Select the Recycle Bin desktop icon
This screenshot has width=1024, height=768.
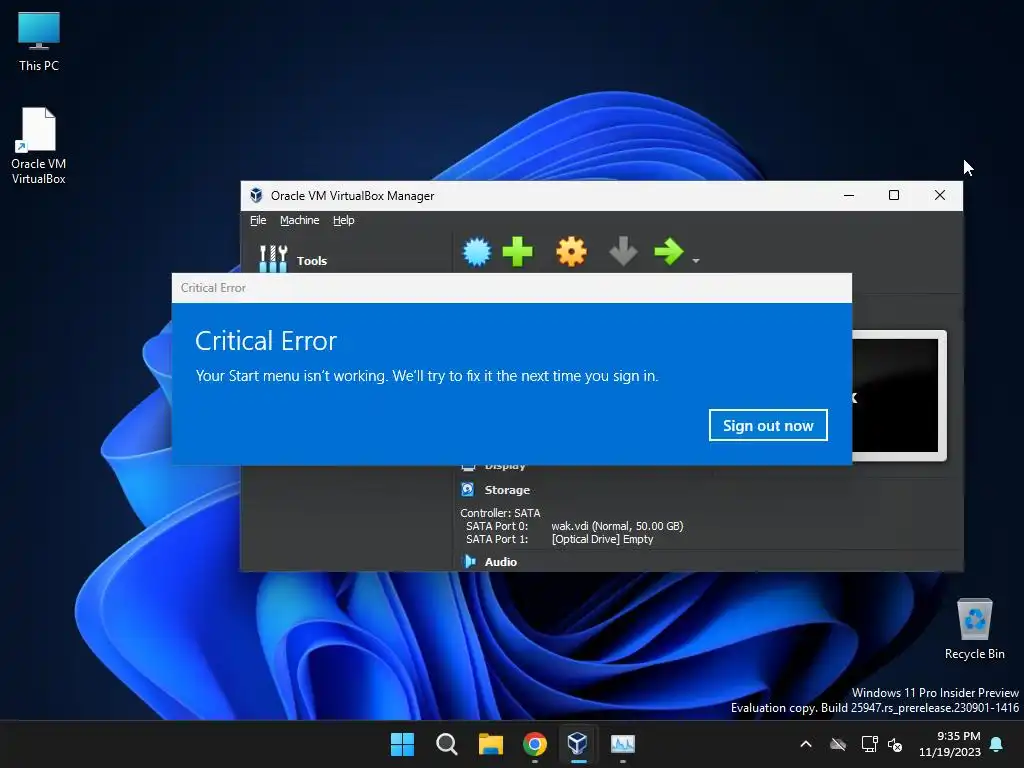tap(974, 629)
